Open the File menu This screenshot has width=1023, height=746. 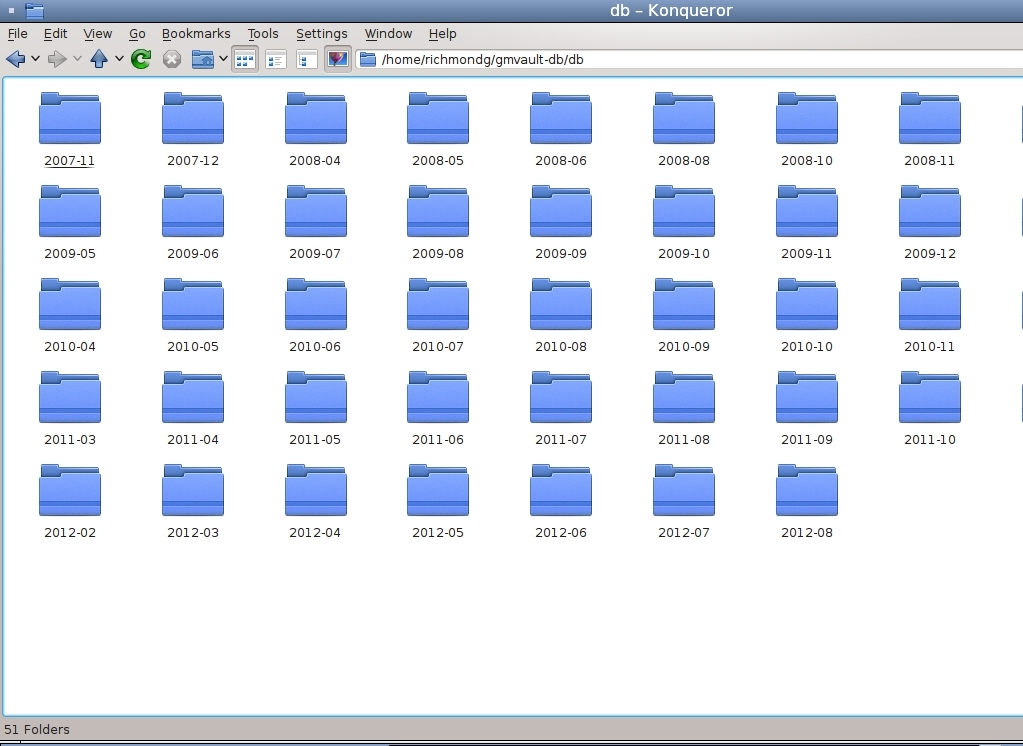(x=18, y=33)
